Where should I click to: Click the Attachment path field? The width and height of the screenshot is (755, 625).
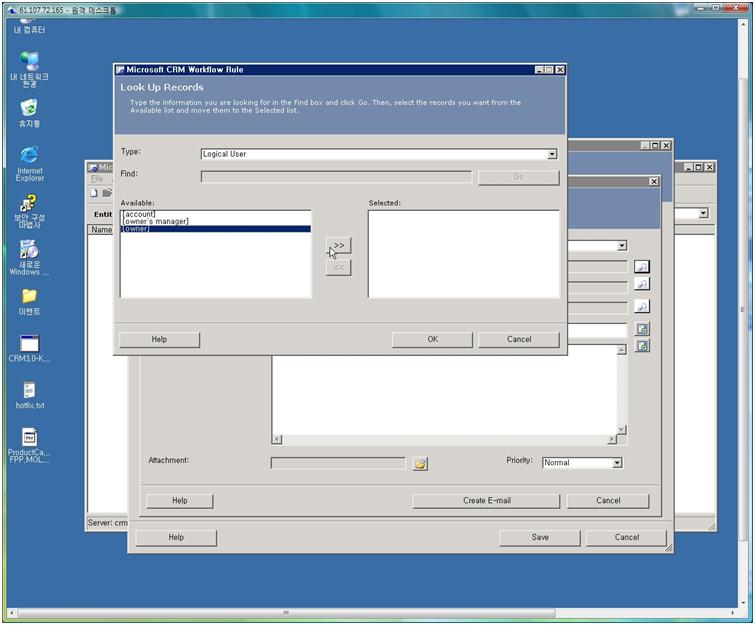338,463
